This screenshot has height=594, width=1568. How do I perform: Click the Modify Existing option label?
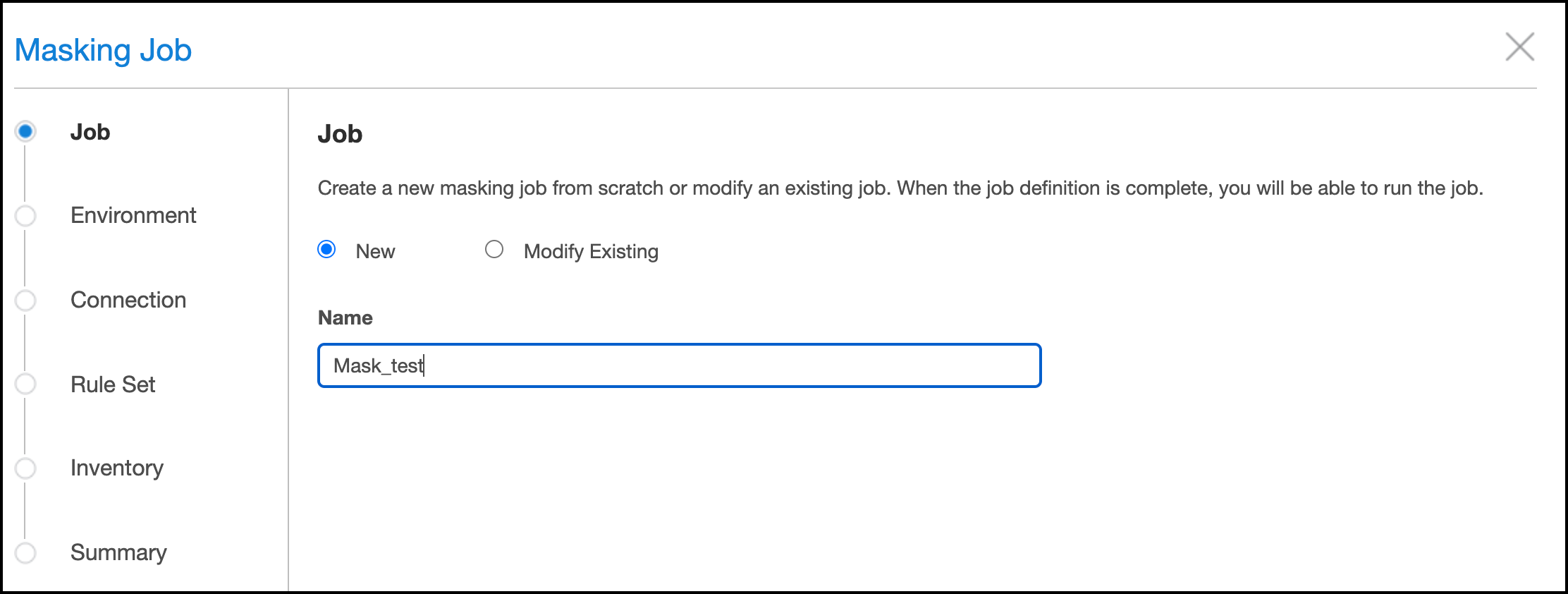[591, 252]
